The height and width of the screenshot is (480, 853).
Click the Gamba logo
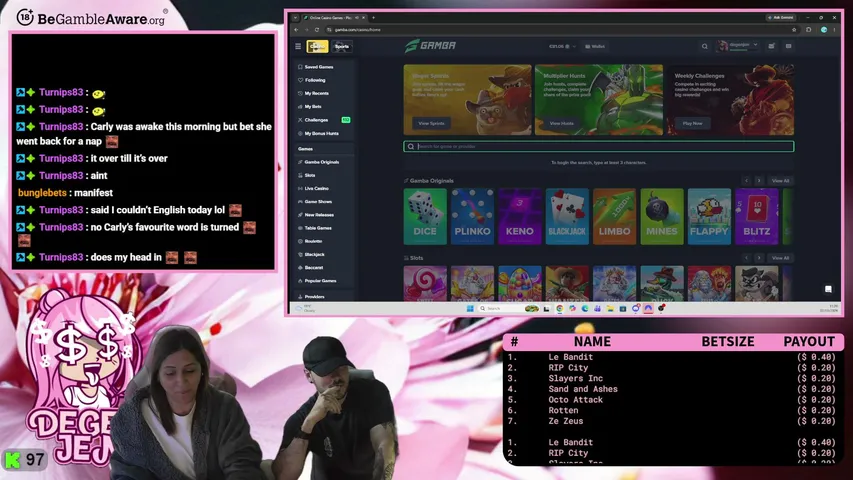click(430, 46)
